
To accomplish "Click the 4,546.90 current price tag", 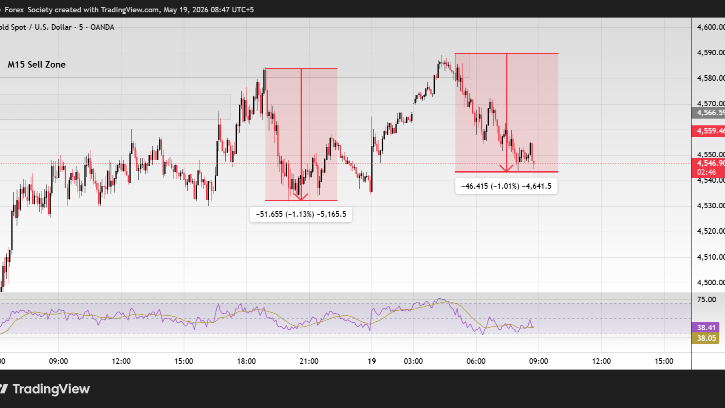I will pos(708,163).
